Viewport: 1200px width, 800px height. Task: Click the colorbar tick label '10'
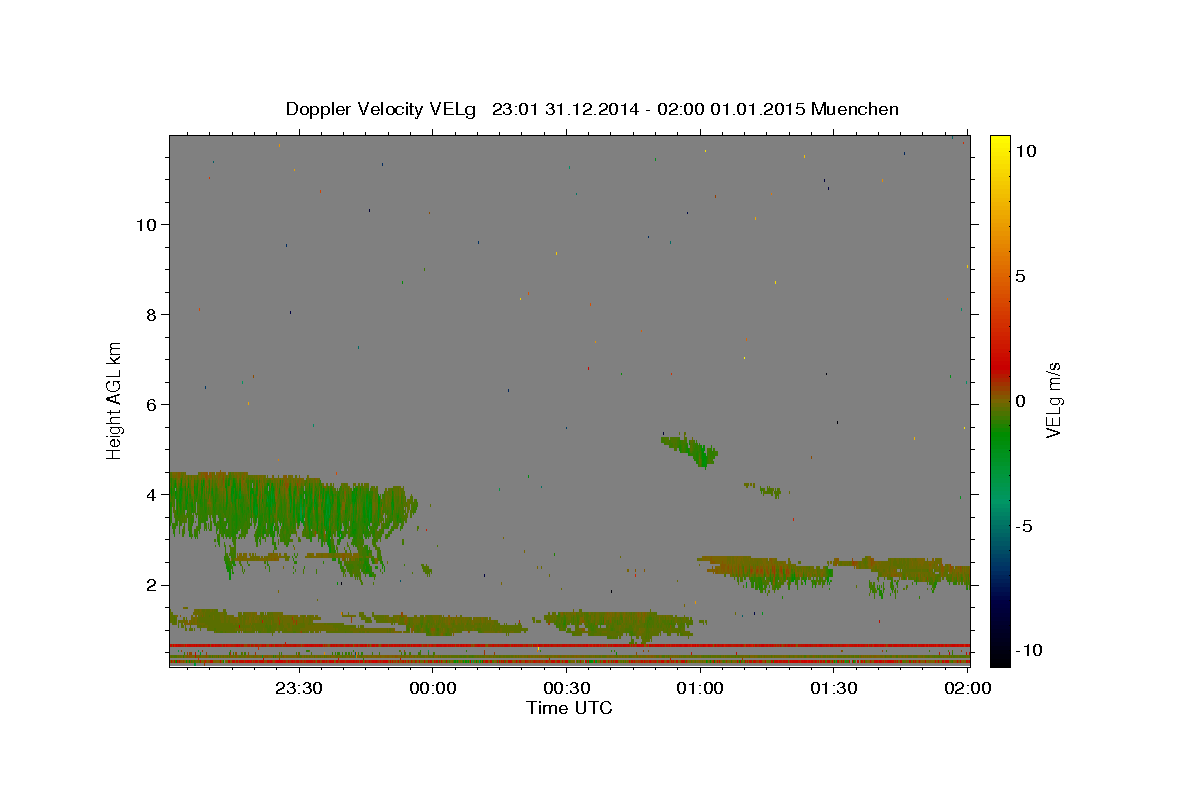click(1025, 151)
